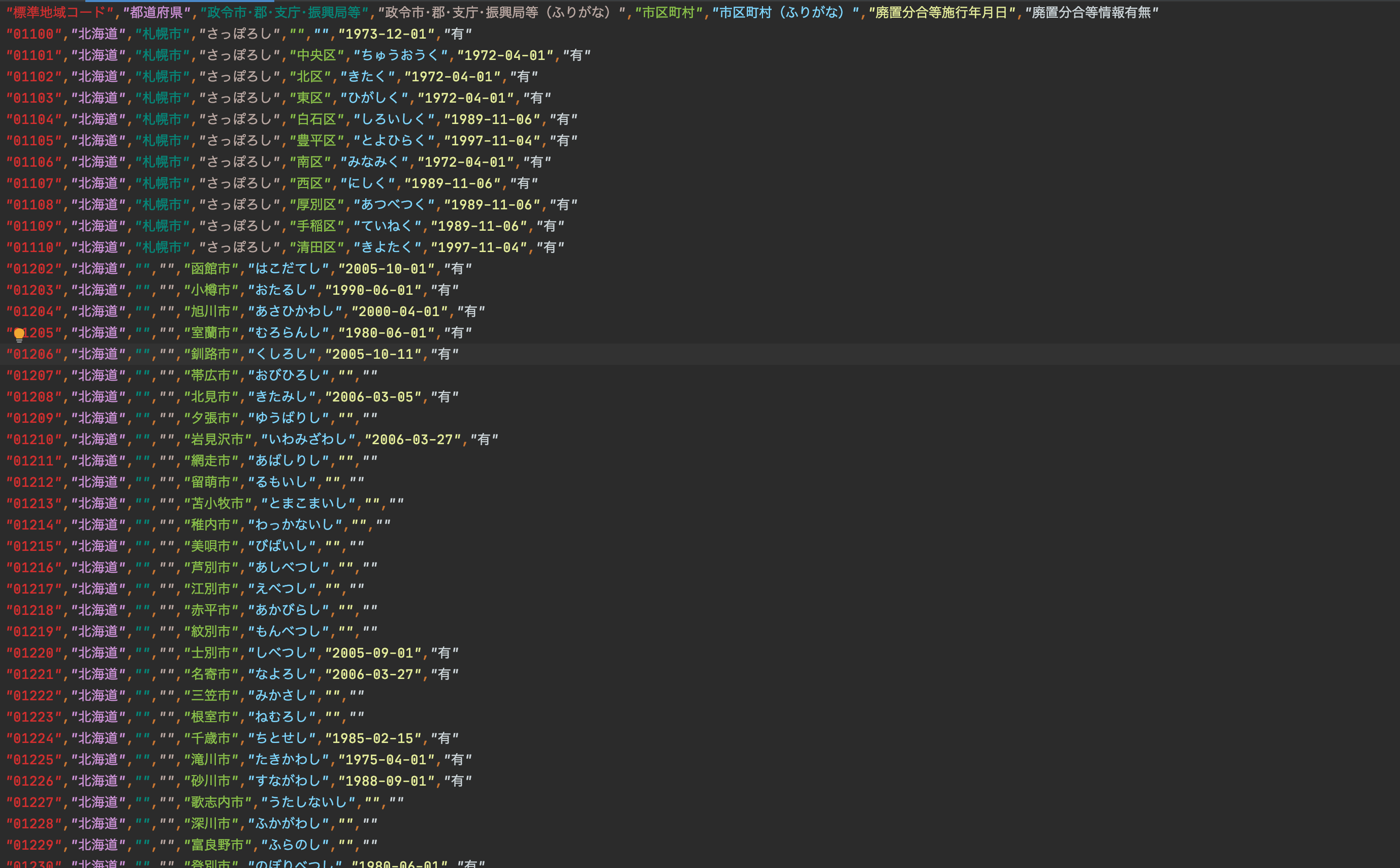Click the とまこまいし furigana text
The width and height of the screenshot is (1400, 868).
click(x=308, y=504)
